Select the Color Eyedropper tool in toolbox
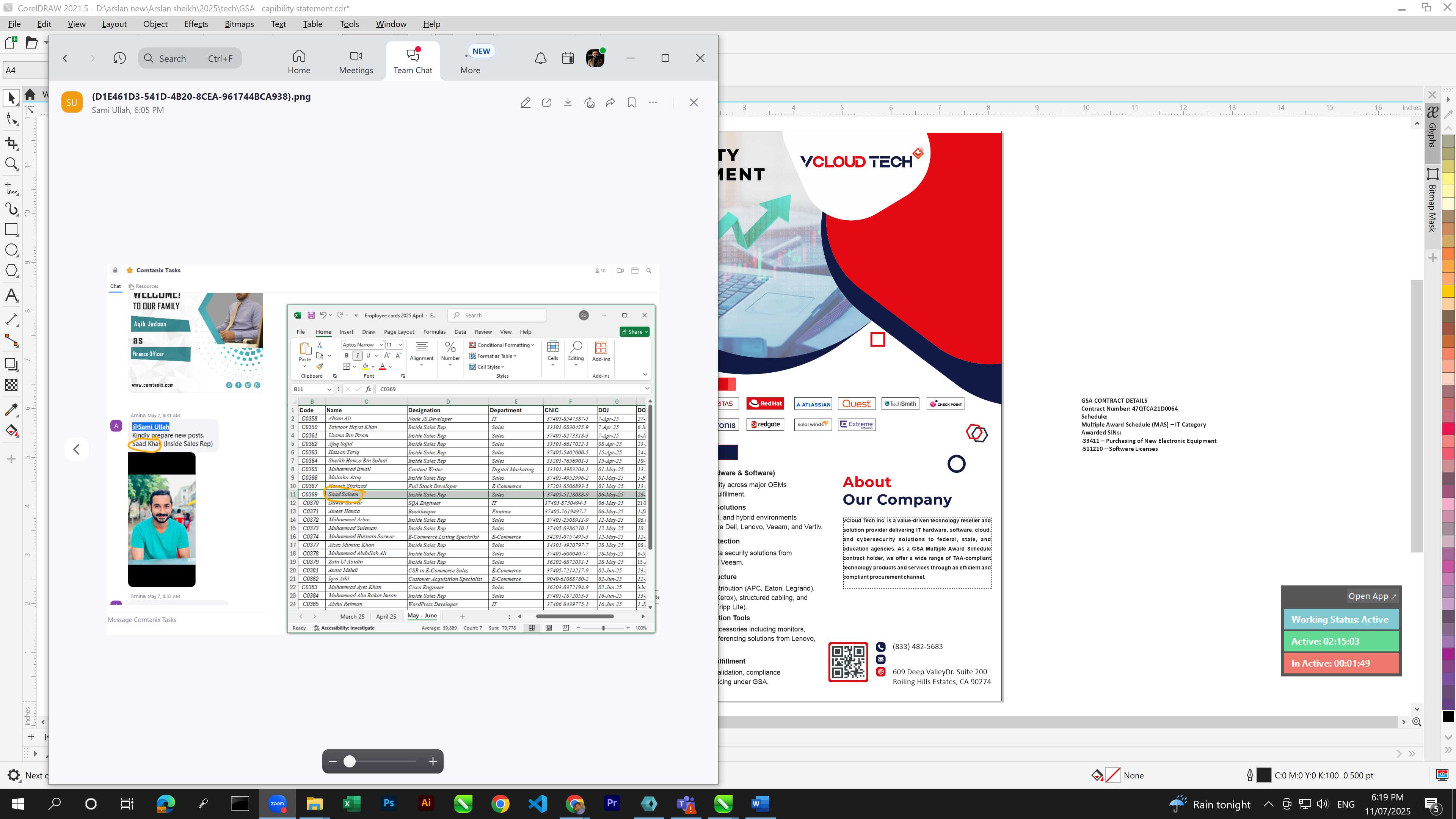 pyautogui.click(x=11, y=410)
